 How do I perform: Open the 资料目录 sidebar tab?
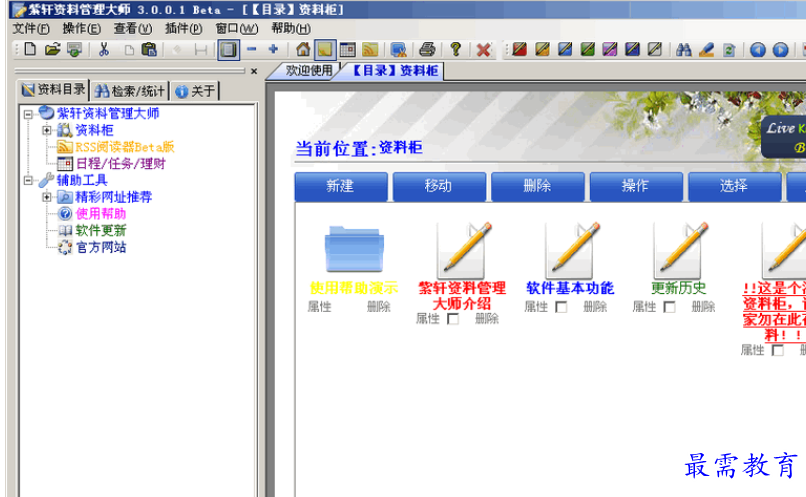53,90
